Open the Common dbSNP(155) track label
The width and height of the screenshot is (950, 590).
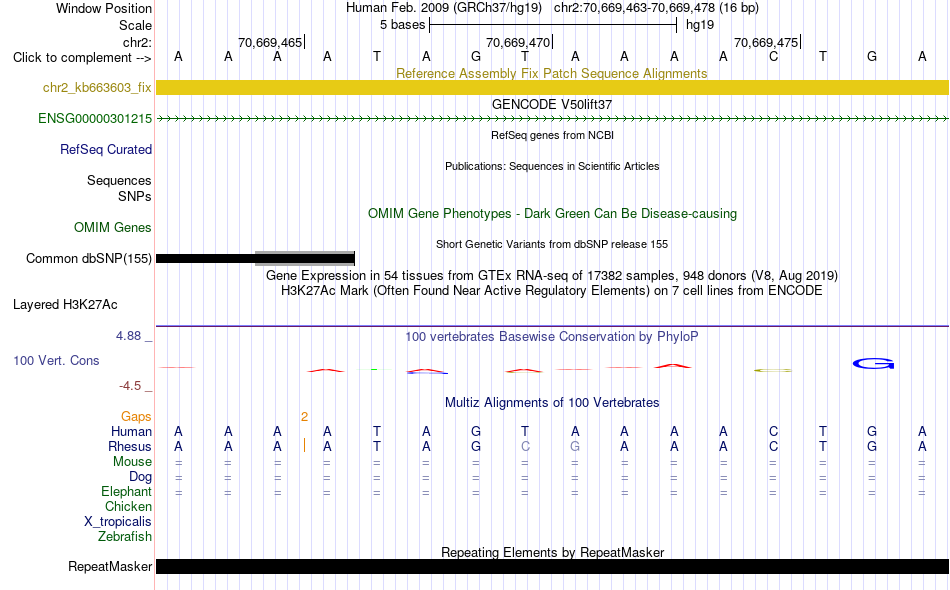tap(88, 258)
